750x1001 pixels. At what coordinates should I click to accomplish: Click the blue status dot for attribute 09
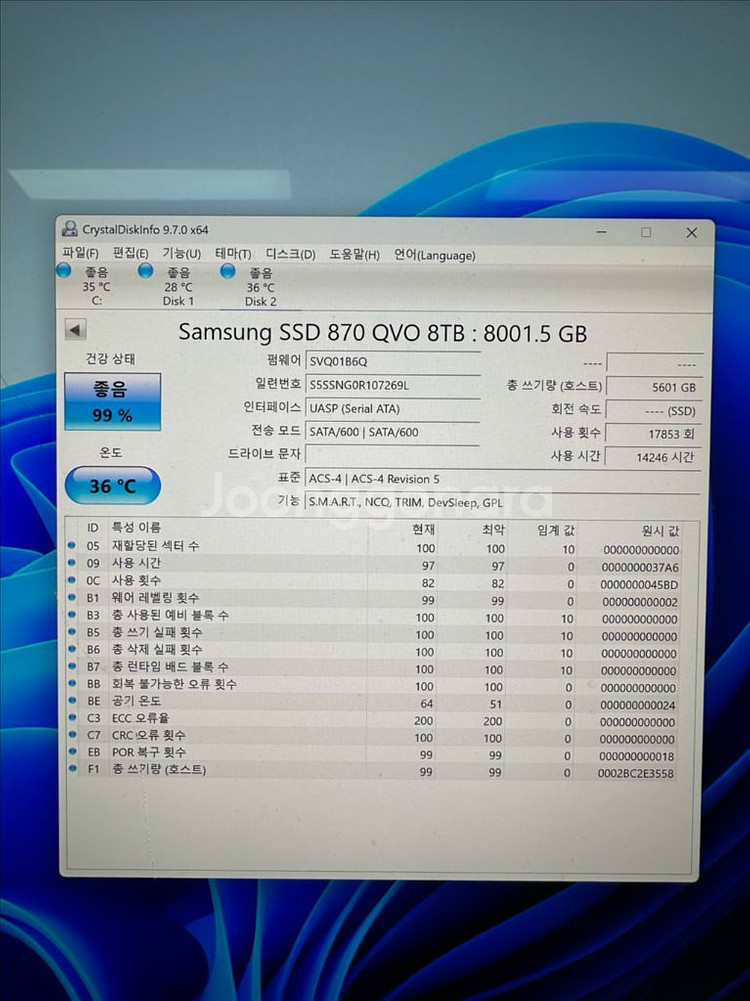pyautogui.click(x=71, y=562)
